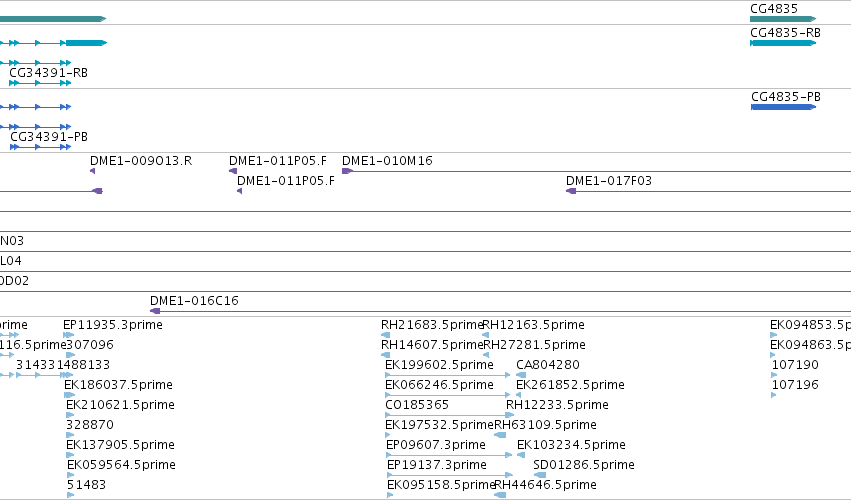
Task: Click the CG4835-RB transcript bar
Action: [783, 43]
